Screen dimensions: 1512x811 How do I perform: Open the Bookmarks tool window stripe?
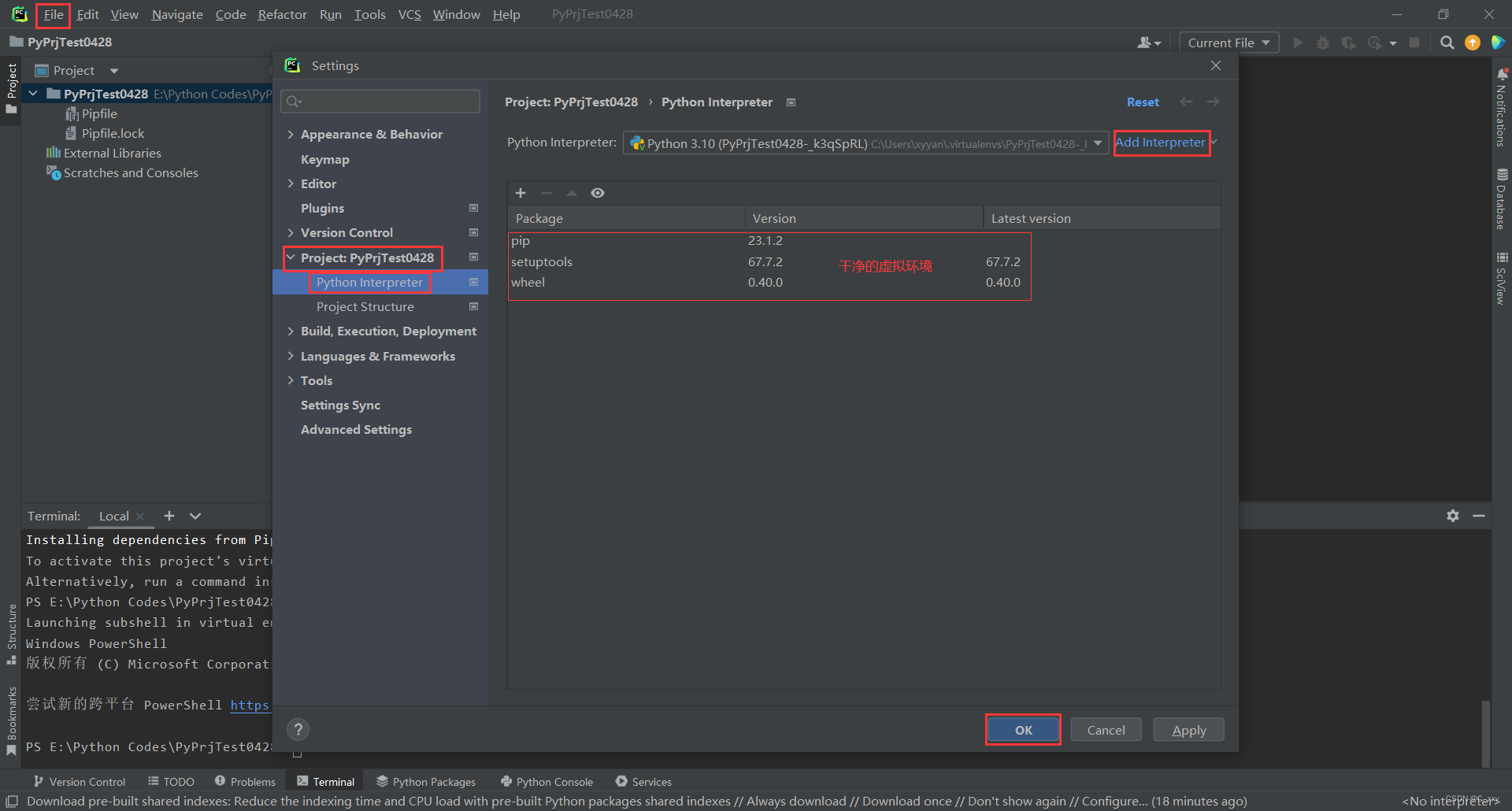coord(11,720)
